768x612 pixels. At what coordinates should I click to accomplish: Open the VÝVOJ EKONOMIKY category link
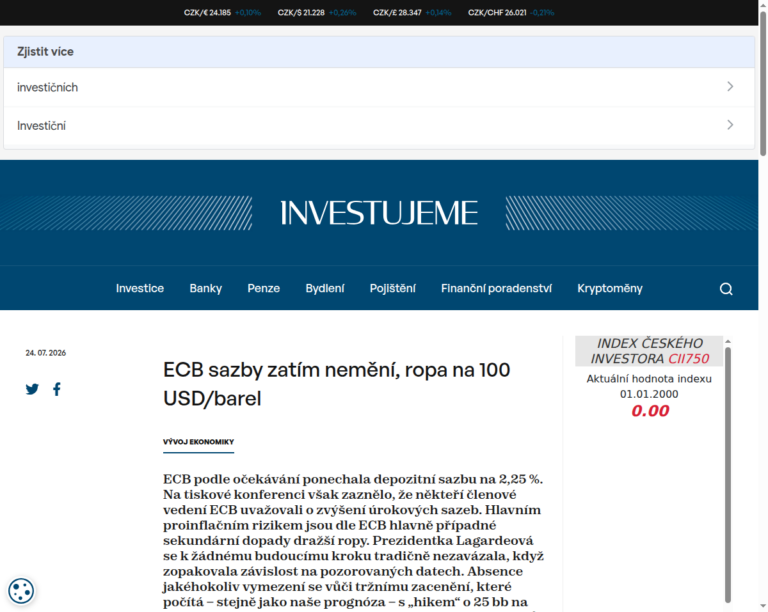tap(198, 442)
